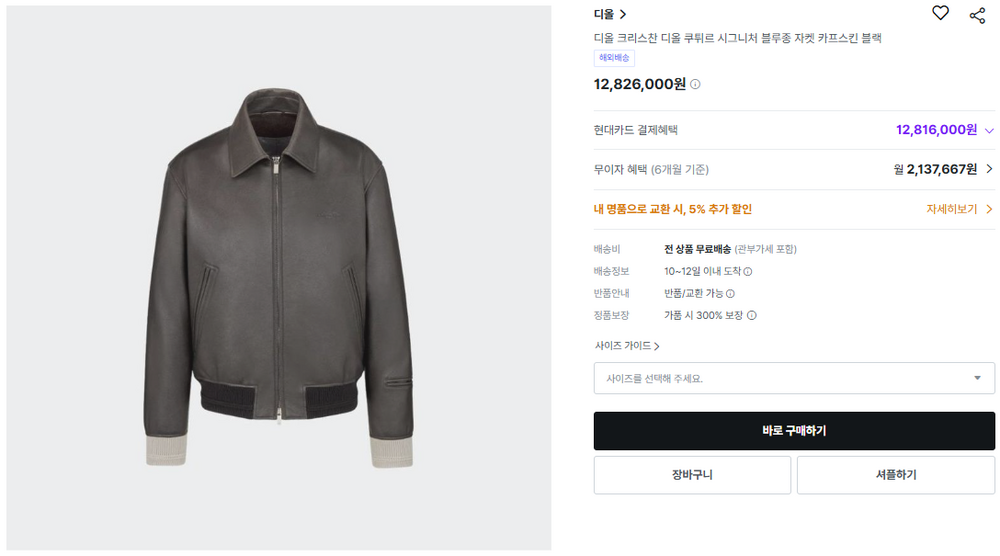Image resolution: width=1000 pixels, height=556 pixels.
Task: Expand 현대카드 결제혜택 chevron
Action: (x=989, y=130)
